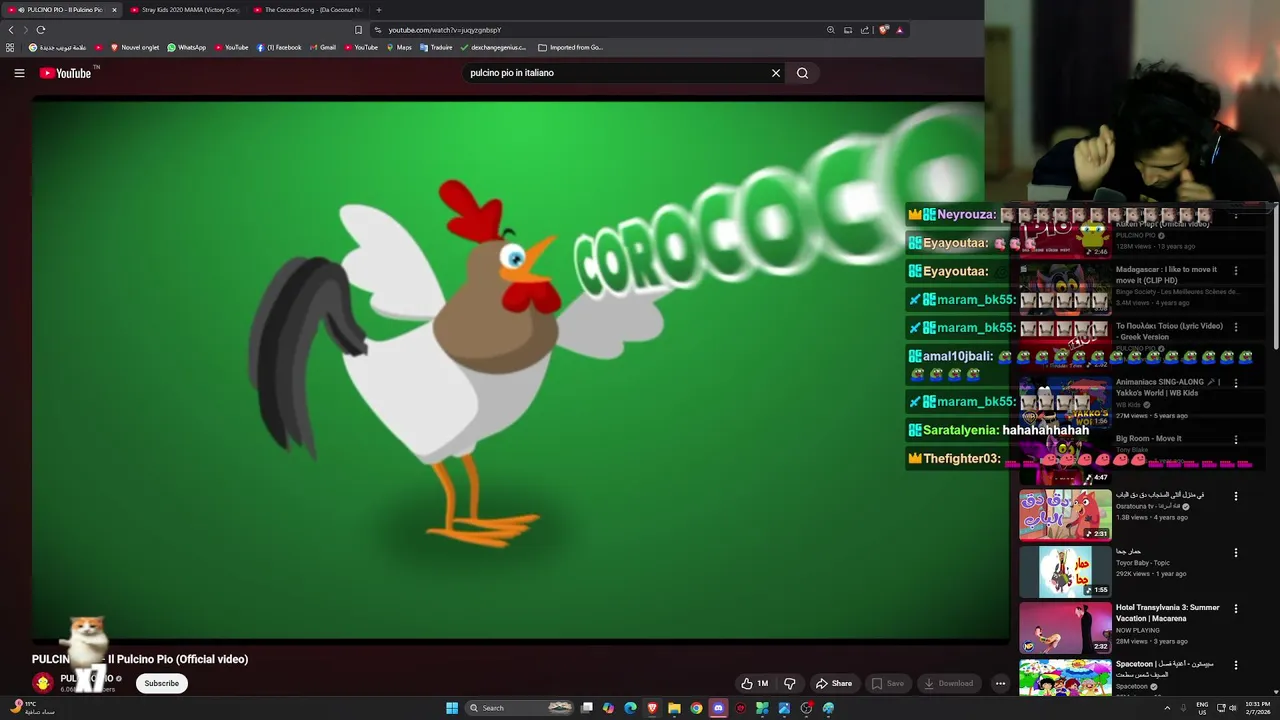Open the Brave Shields lion icon
This screenshot has height=720, width=1280.
(883, 30)
